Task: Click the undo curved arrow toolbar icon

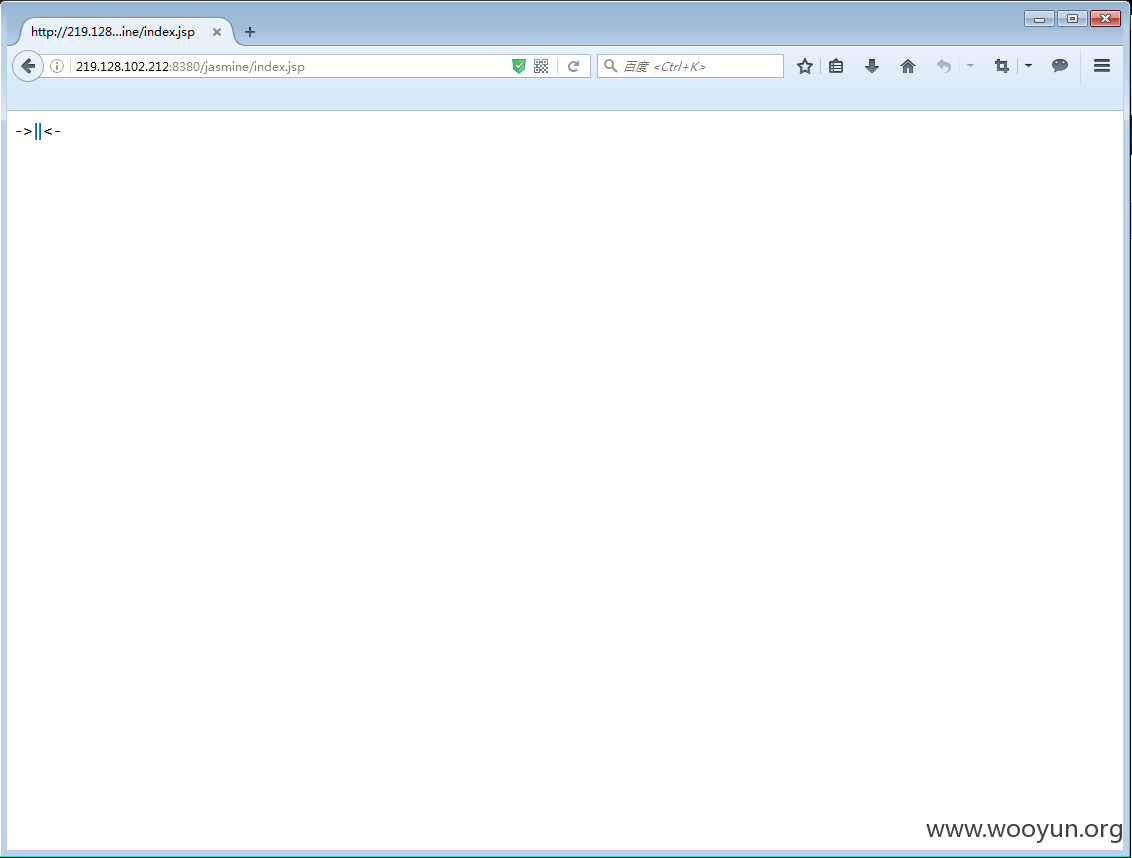Action: tap(944, 66)
